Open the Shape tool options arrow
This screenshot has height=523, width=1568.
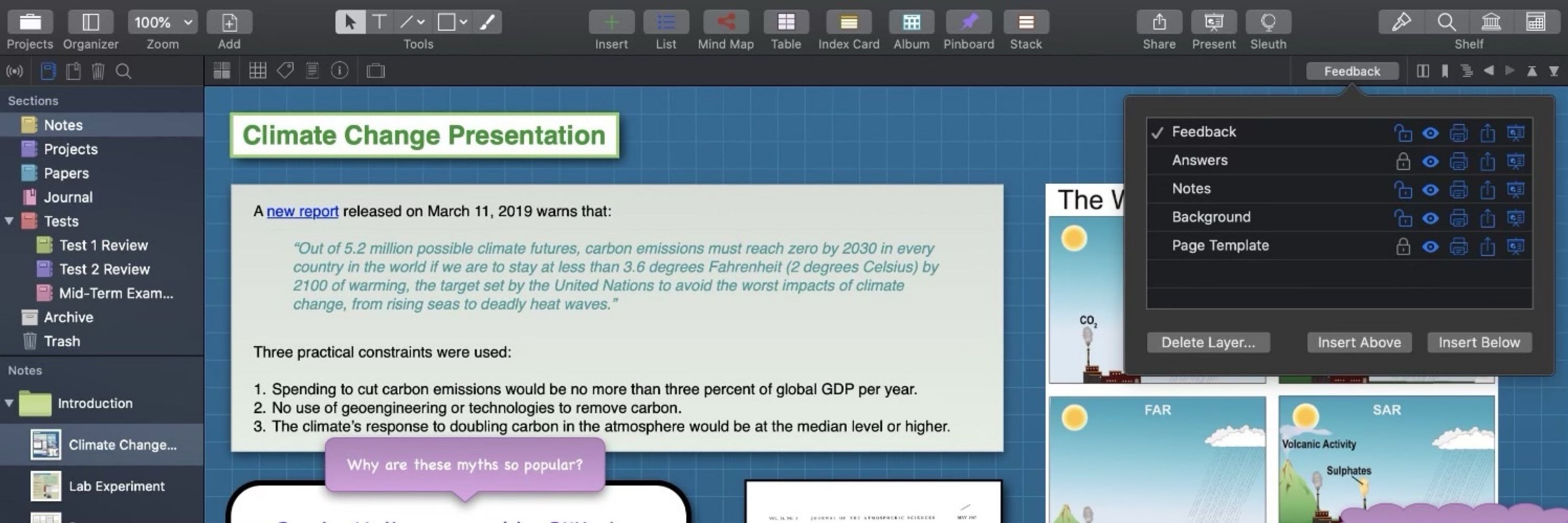[x=463, y=22]
